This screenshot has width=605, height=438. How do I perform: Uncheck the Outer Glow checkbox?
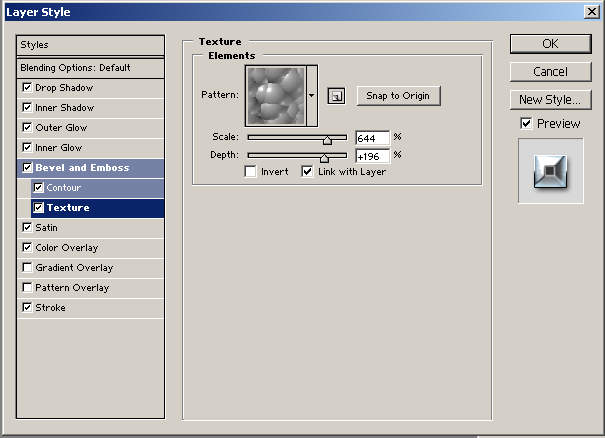click(27, 127)
